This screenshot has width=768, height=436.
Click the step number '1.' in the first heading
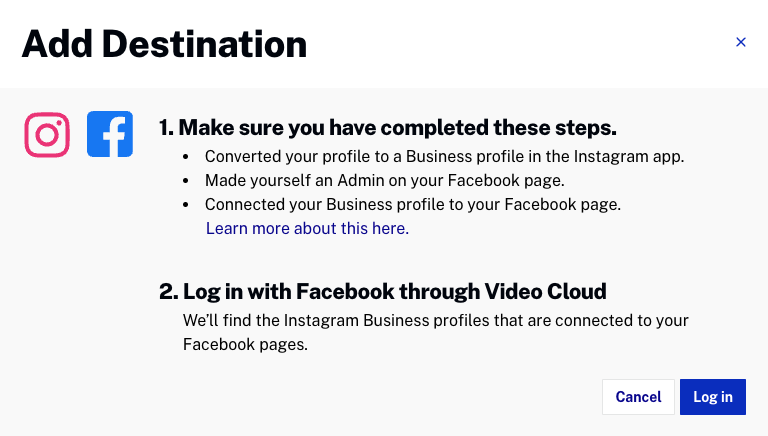(166, 128)
